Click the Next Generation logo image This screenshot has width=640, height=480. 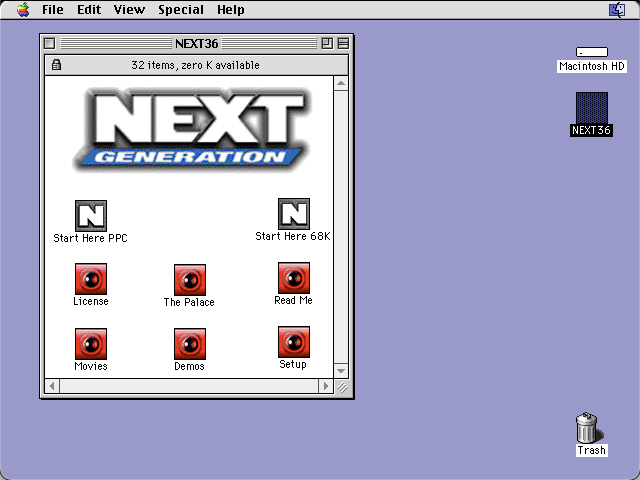[x=192, y=129]
